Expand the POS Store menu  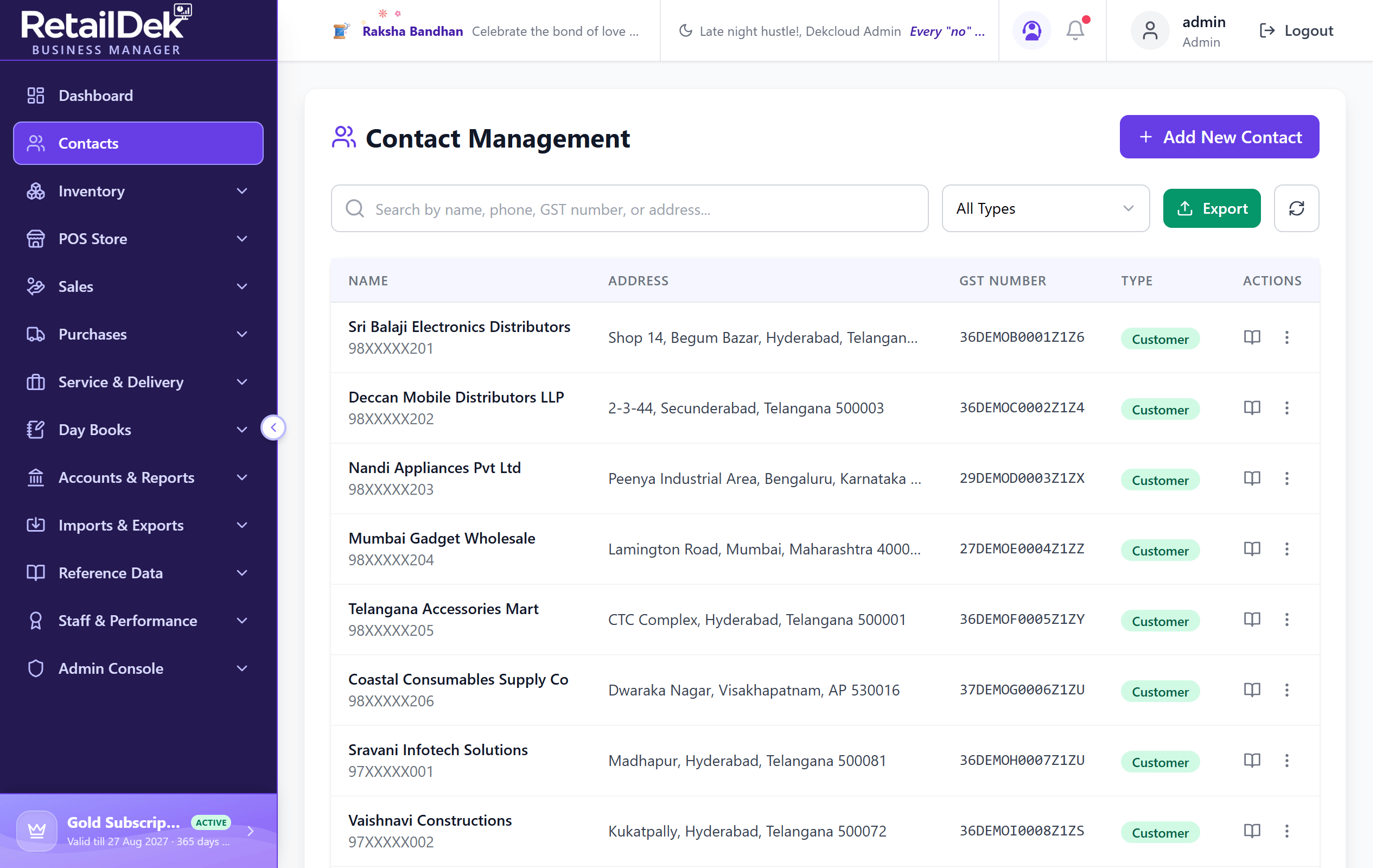pos(138,239)
